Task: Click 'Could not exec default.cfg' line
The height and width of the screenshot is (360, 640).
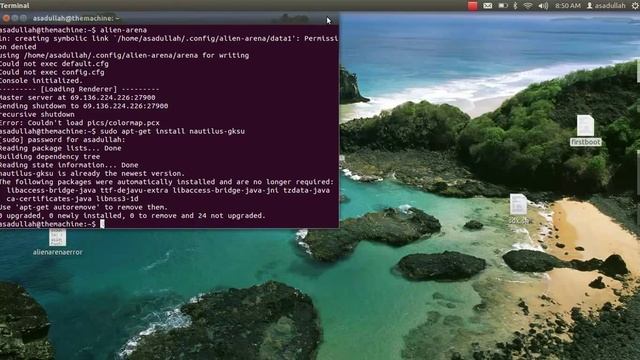Action: (x=54, y=64)
